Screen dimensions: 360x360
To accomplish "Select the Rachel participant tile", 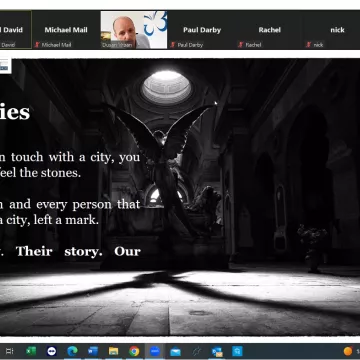I will point(269,30).
